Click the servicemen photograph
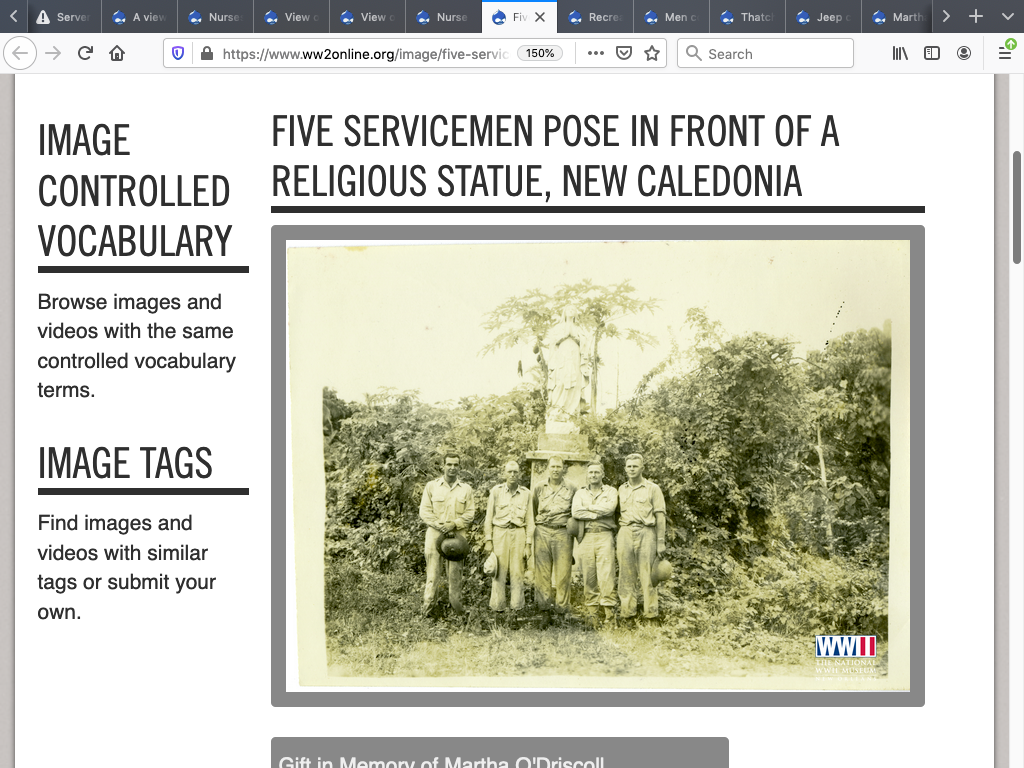This screenshot has width=1024, height=768. click(598, 465)
